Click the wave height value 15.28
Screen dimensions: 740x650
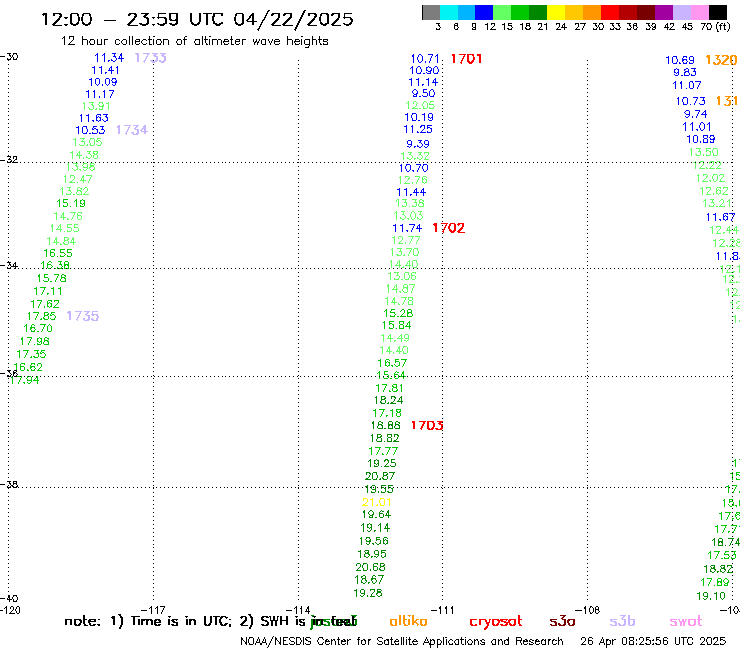398,313
